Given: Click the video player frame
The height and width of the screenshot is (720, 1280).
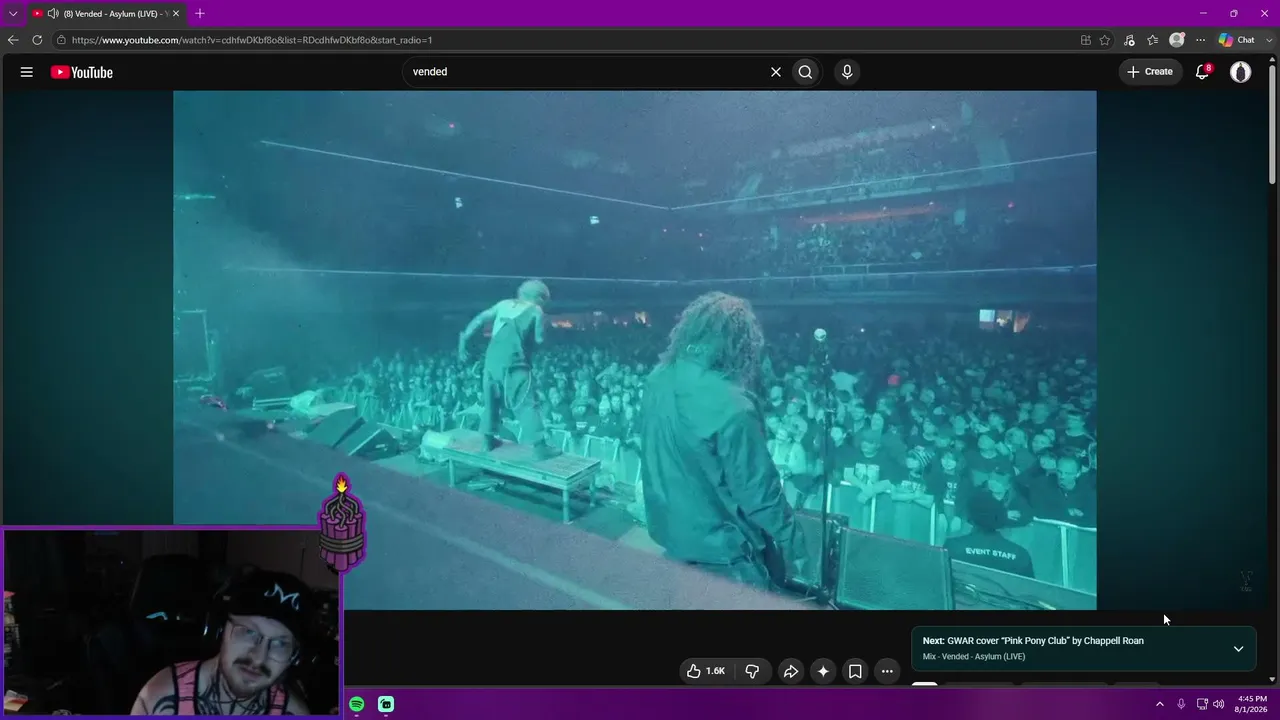Looking at the screenshot, I should click(x=635, y=350).
